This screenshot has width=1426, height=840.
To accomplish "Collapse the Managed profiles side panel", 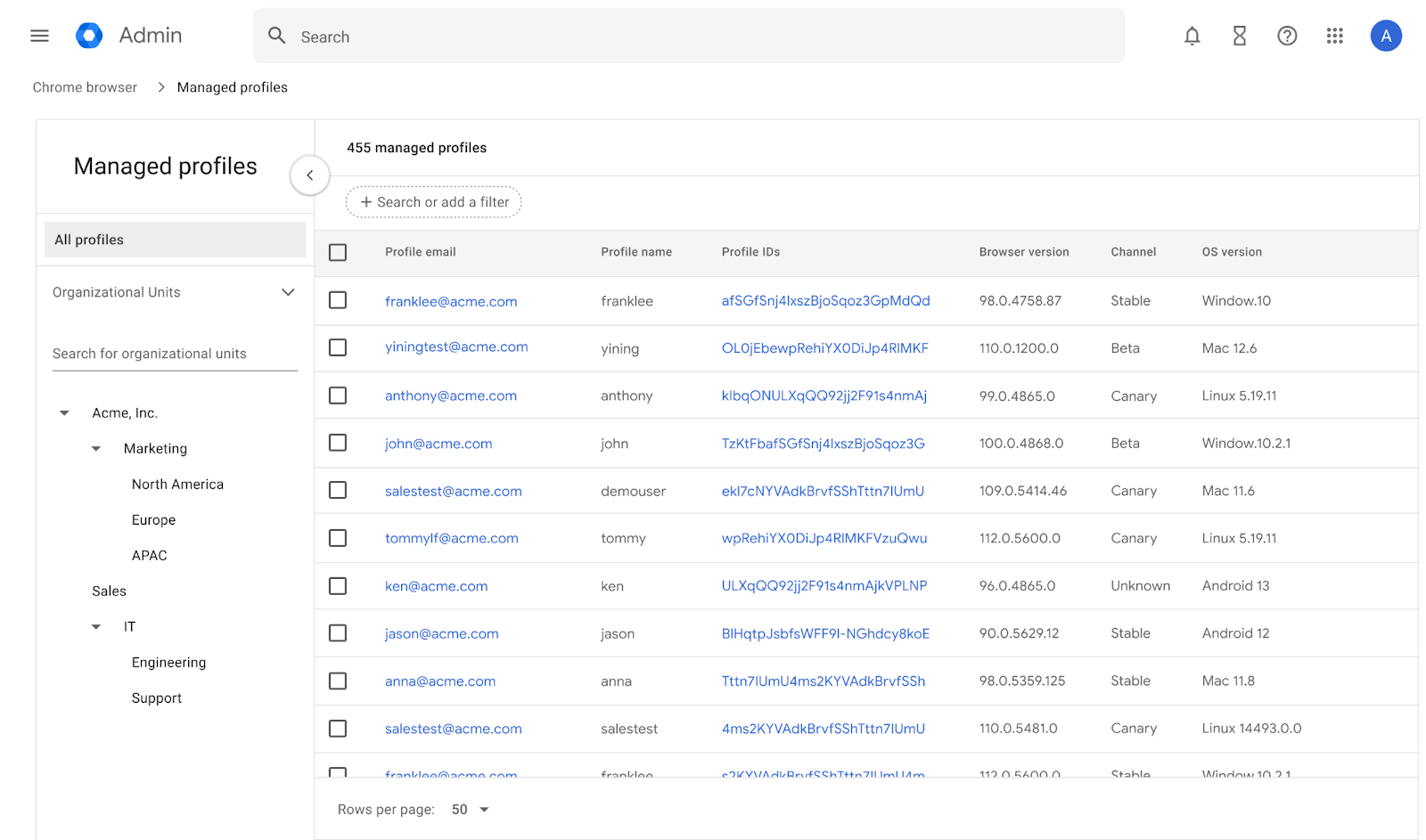I will click(310, 175).
